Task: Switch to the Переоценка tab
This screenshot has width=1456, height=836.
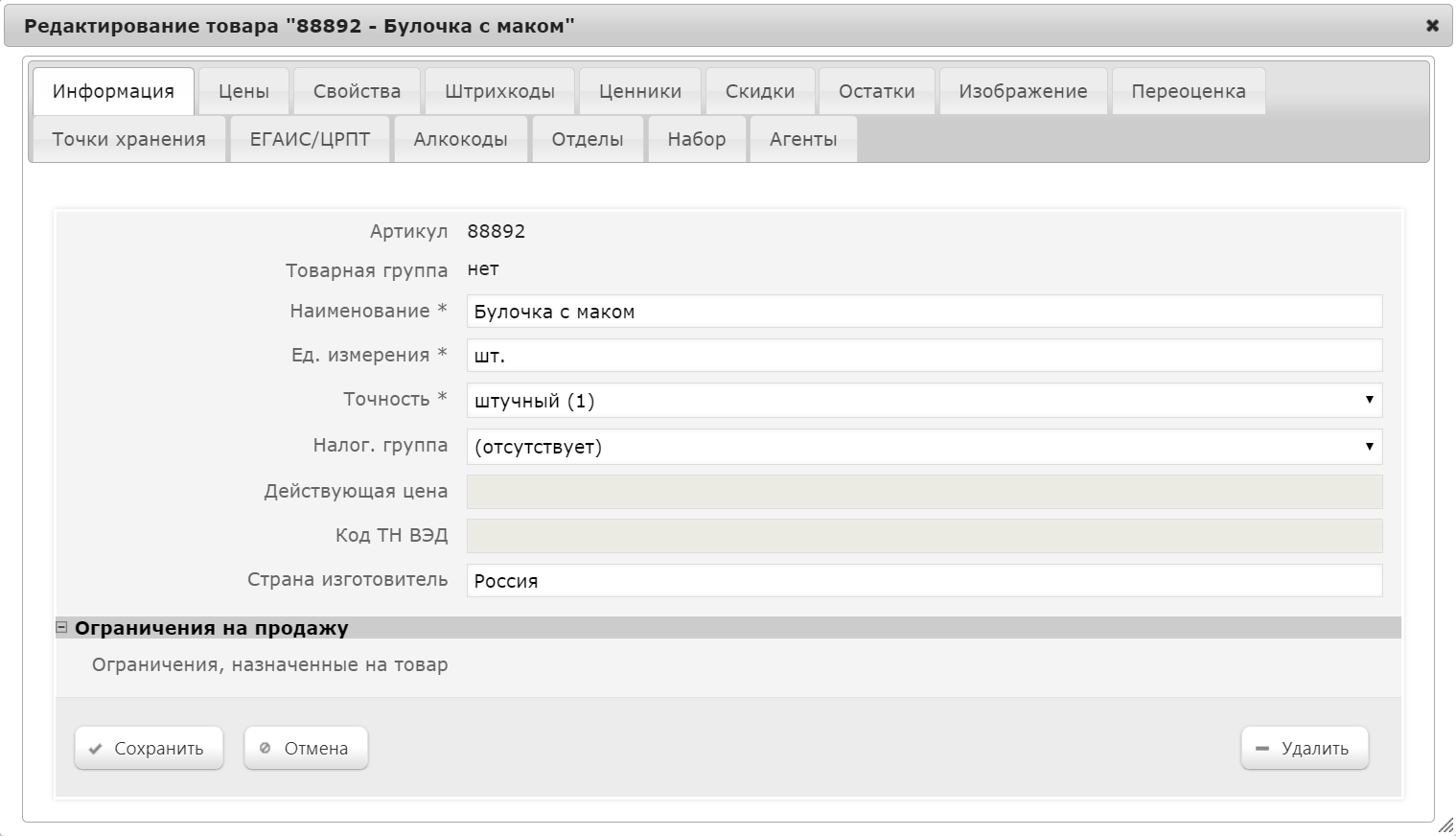Action: pos(1189,91)
